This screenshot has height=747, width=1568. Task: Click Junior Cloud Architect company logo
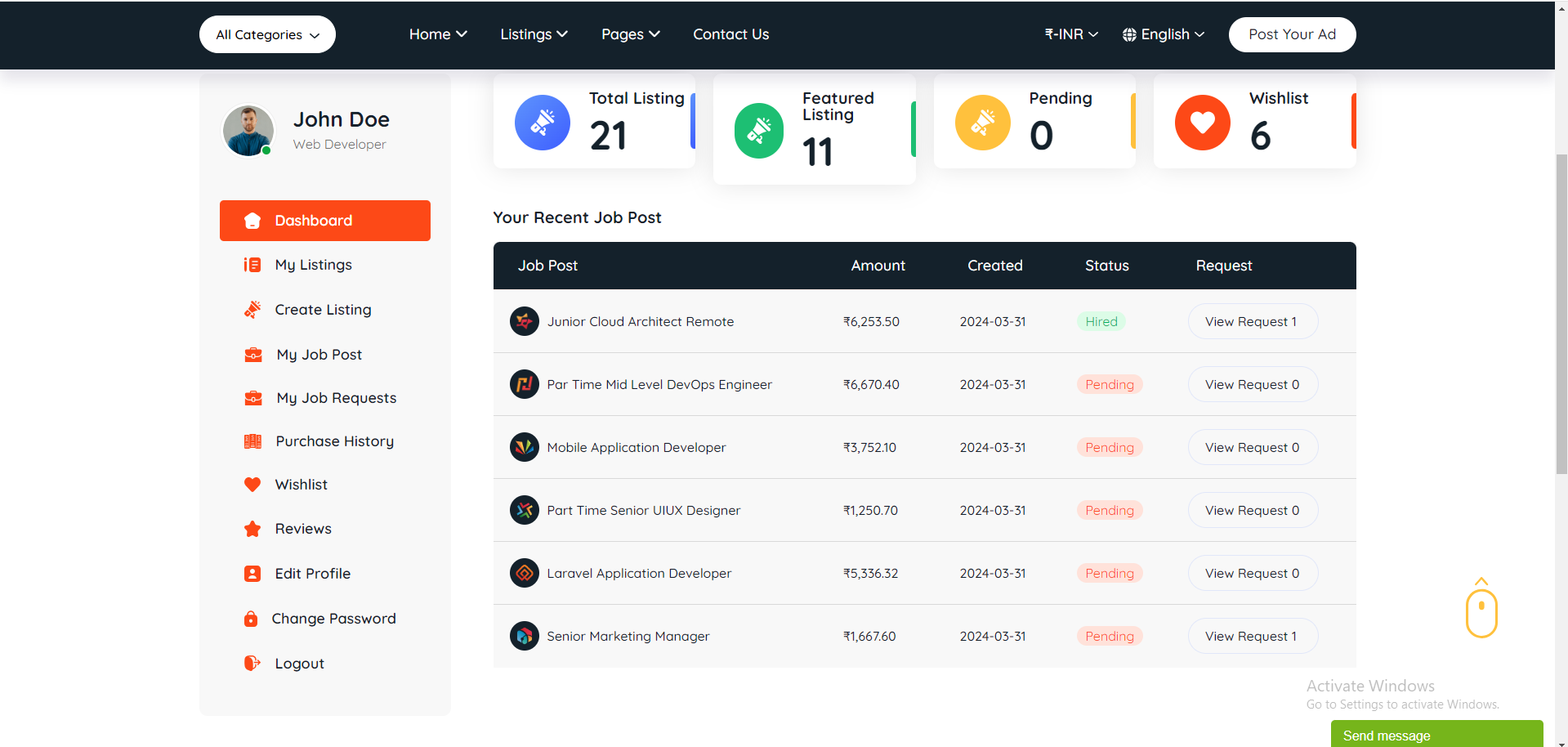524,321
